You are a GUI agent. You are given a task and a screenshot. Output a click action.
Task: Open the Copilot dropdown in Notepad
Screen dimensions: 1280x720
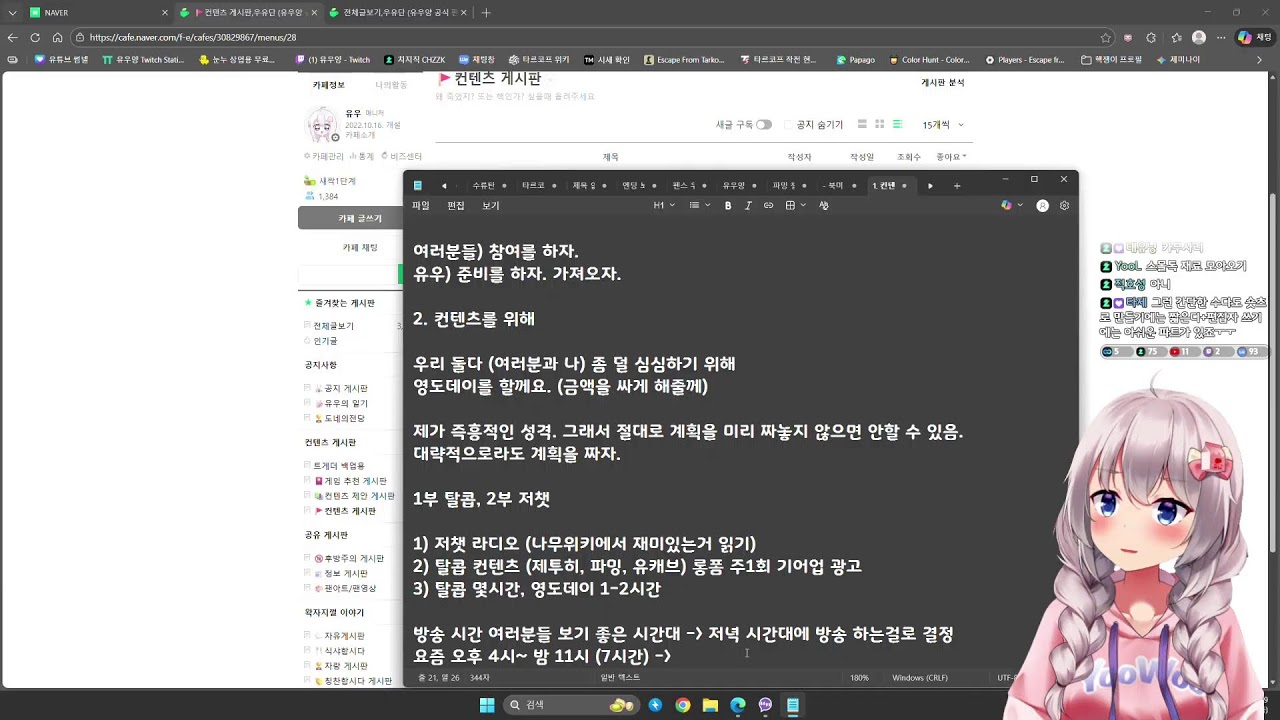tap(1012, 205)
